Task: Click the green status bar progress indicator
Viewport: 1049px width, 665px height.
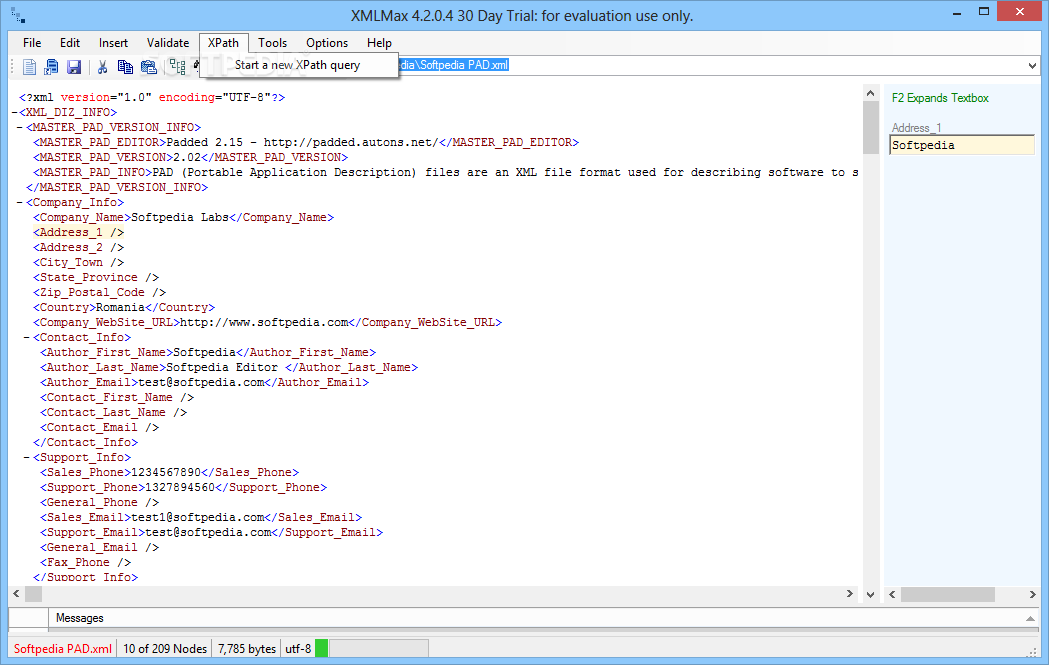Action: click(x=321, y=648)
